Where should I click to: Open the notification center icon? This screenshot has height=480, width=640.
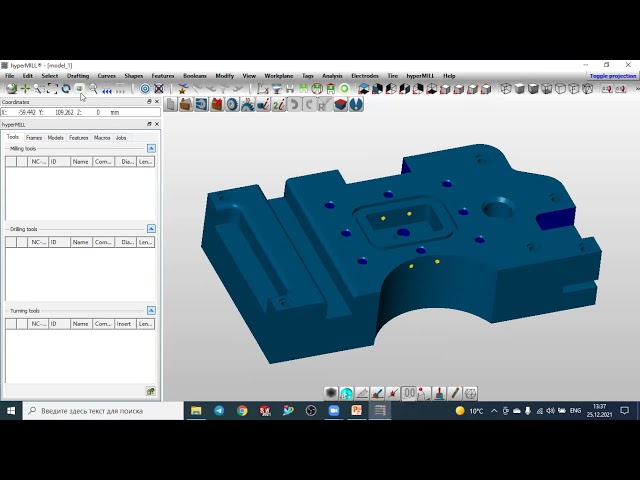point(624,411)
